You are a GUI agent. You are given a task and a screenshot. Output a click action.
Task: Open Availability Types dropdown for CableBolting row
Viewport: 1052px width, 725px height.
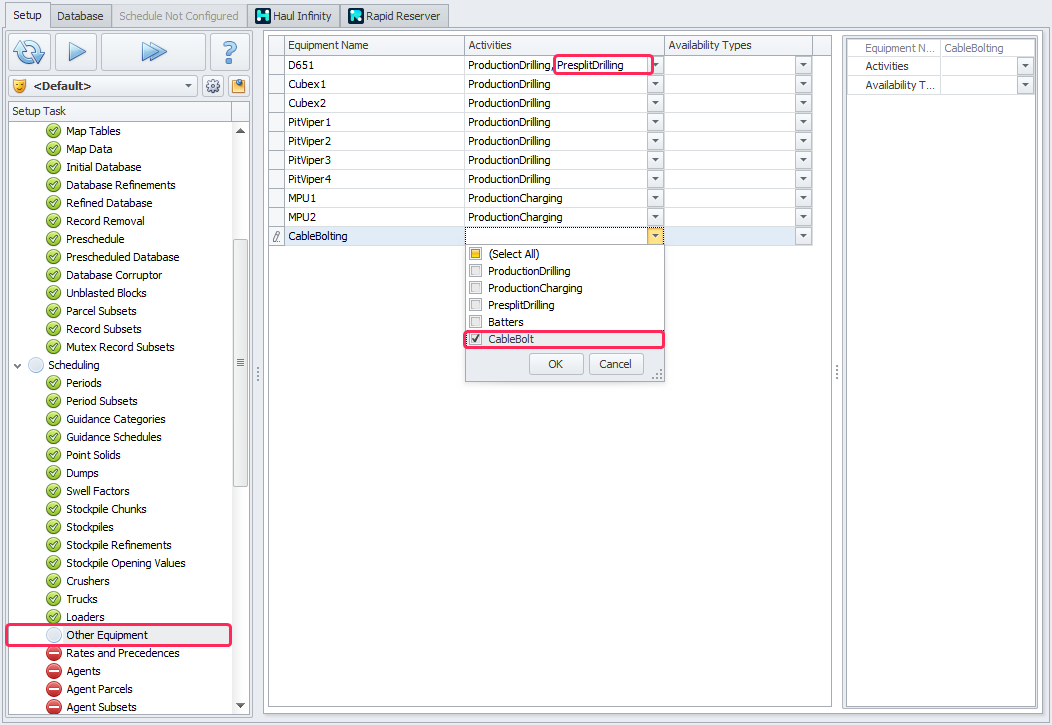(803, 236)
